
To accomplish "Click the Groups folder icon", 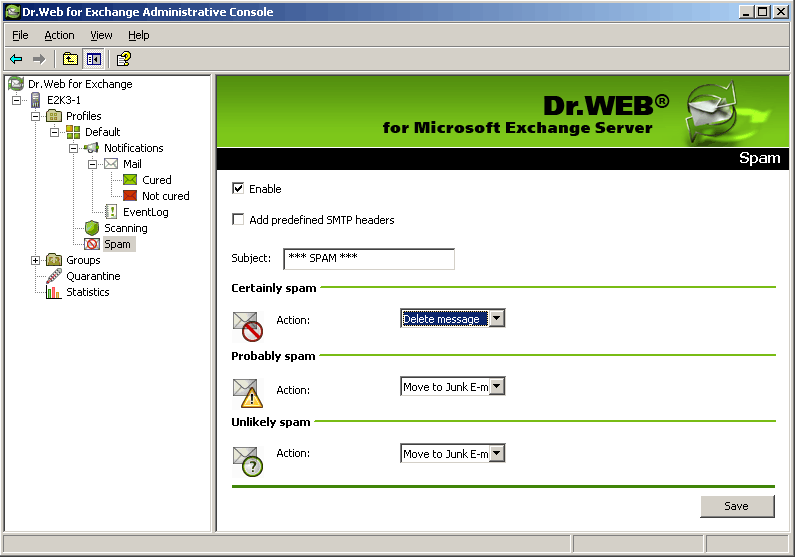I will pos(54,260).
